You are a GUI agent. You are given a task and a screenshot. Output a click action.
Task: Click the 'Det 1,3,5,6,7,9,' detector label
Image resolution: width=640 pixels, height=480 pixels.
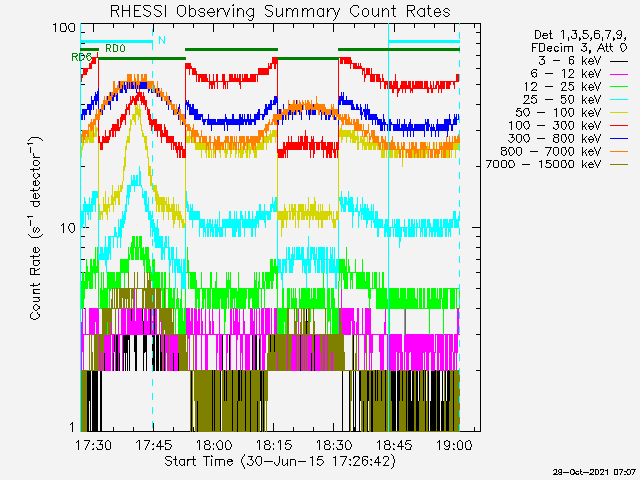[x=580, y=35]
